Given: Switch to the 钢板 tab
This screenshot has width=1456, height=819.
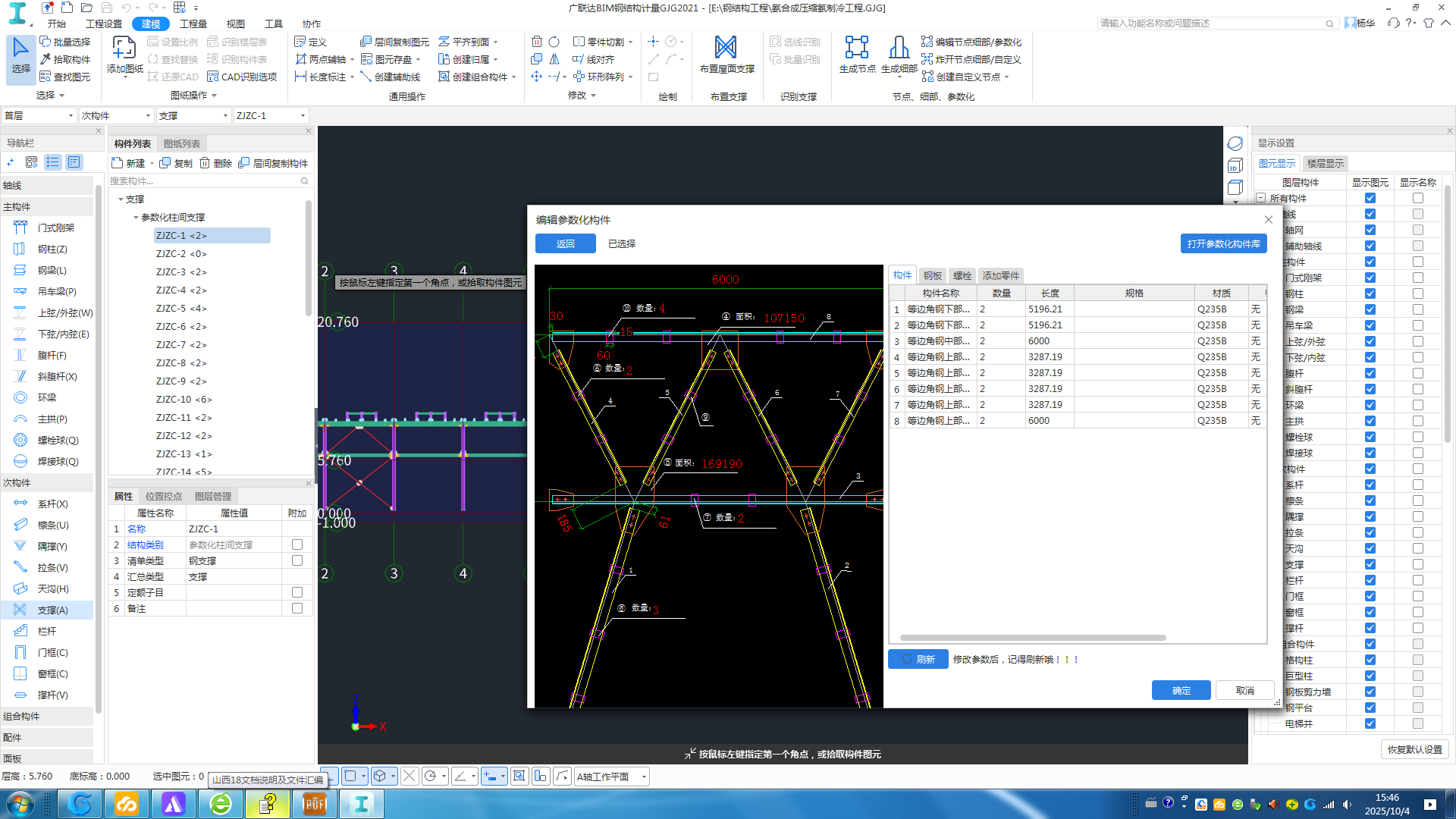Looking at the screenshot, I should pos(932,275).
